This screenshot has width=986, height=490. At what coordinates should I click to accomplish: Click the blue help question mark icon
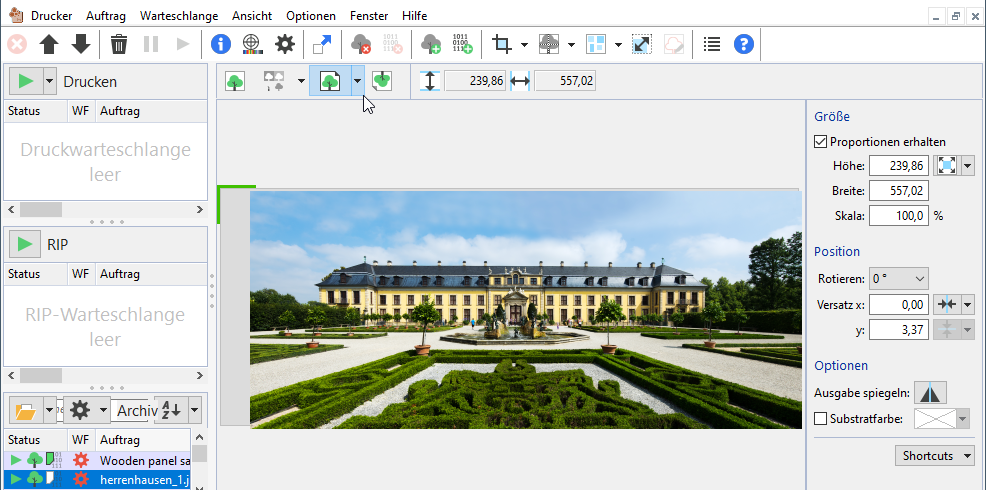click(x=743, y=44)
